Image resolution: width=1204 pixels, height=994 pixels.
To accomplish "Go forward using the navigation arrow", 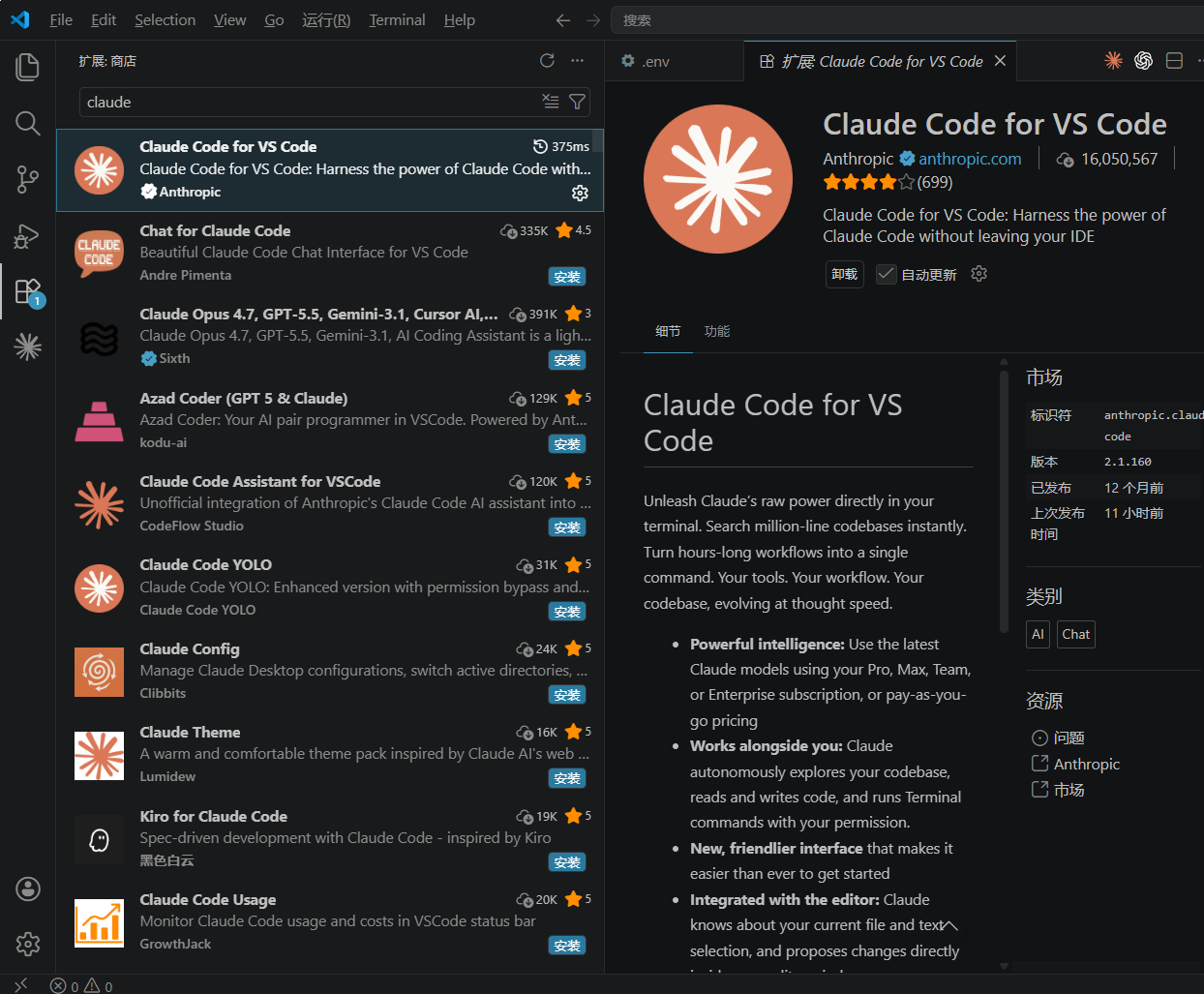I will [x=593, y=19].
